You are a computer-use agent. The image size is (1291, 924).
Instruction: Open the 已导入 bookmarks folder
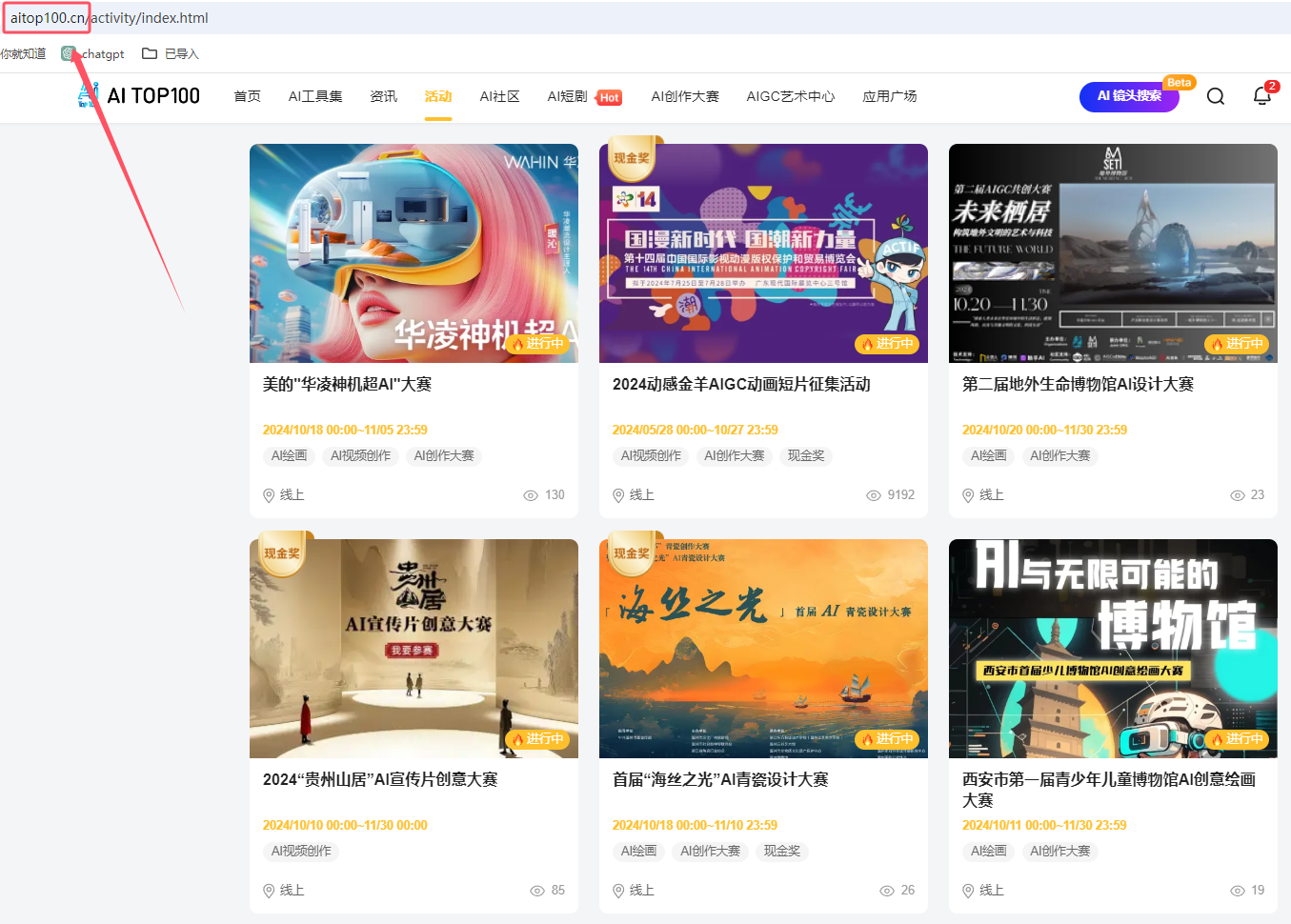[170, 53]
